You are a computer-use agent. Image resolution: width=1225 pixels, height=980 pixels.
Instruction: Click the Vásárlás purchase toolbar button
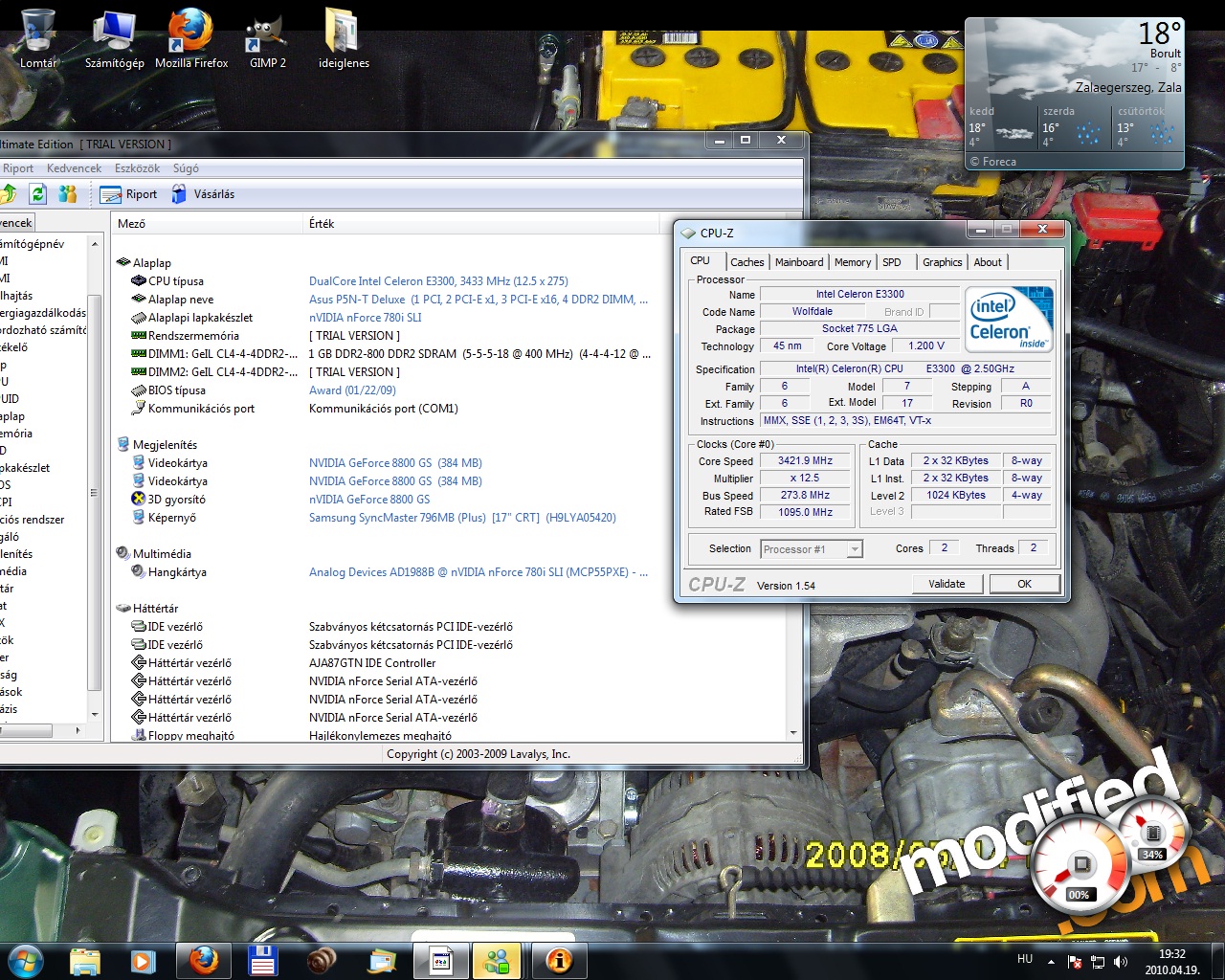[203, 194]
